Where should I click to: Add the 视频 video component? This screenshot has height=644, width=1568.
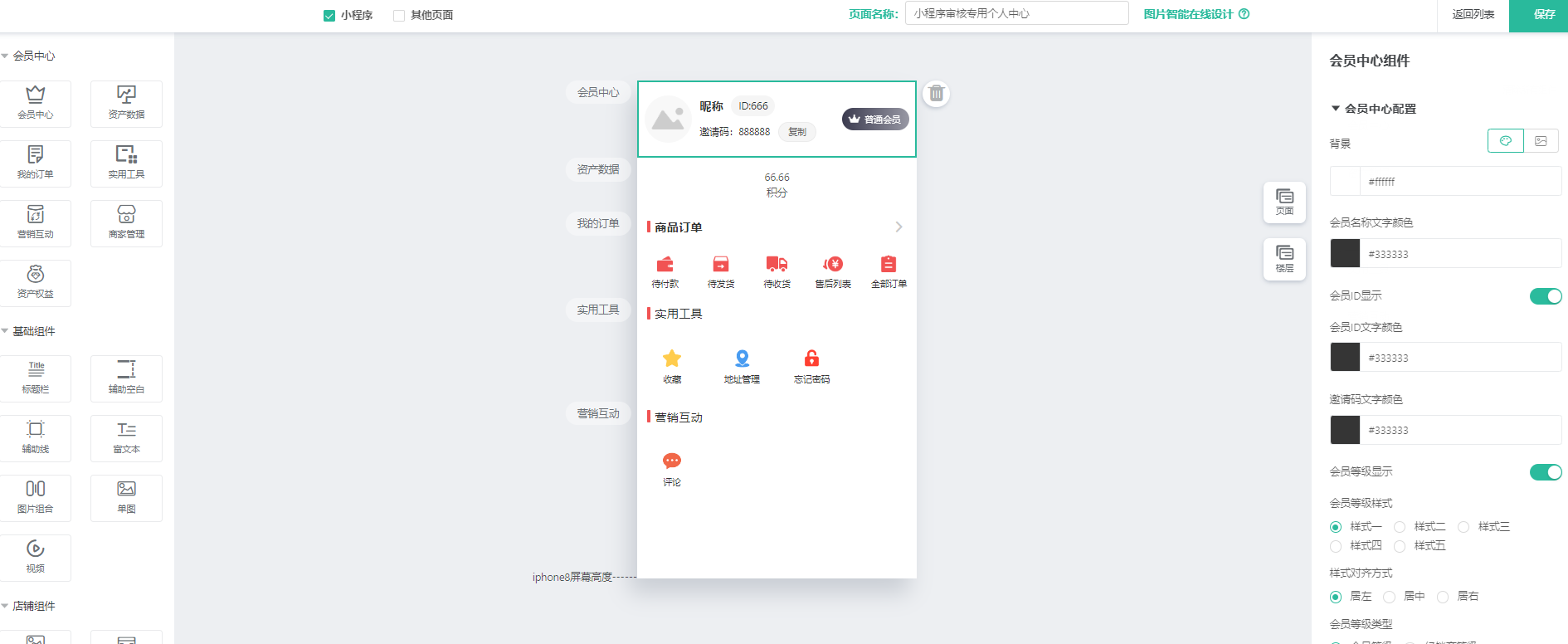[x=36, y=557]
